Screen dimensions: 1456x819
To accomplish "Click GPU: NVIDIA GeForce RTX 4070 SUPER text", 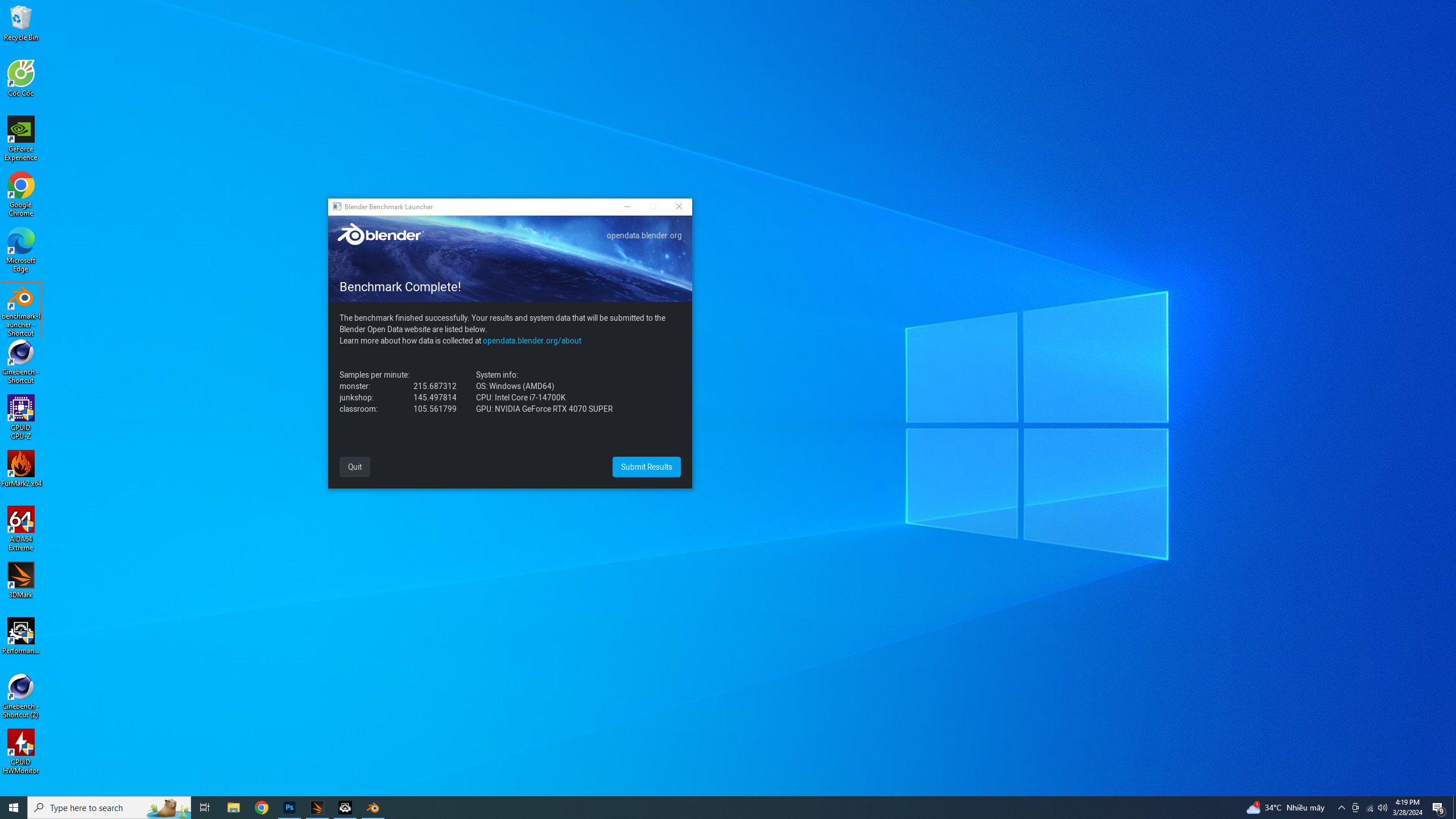I will pos(544,409).
